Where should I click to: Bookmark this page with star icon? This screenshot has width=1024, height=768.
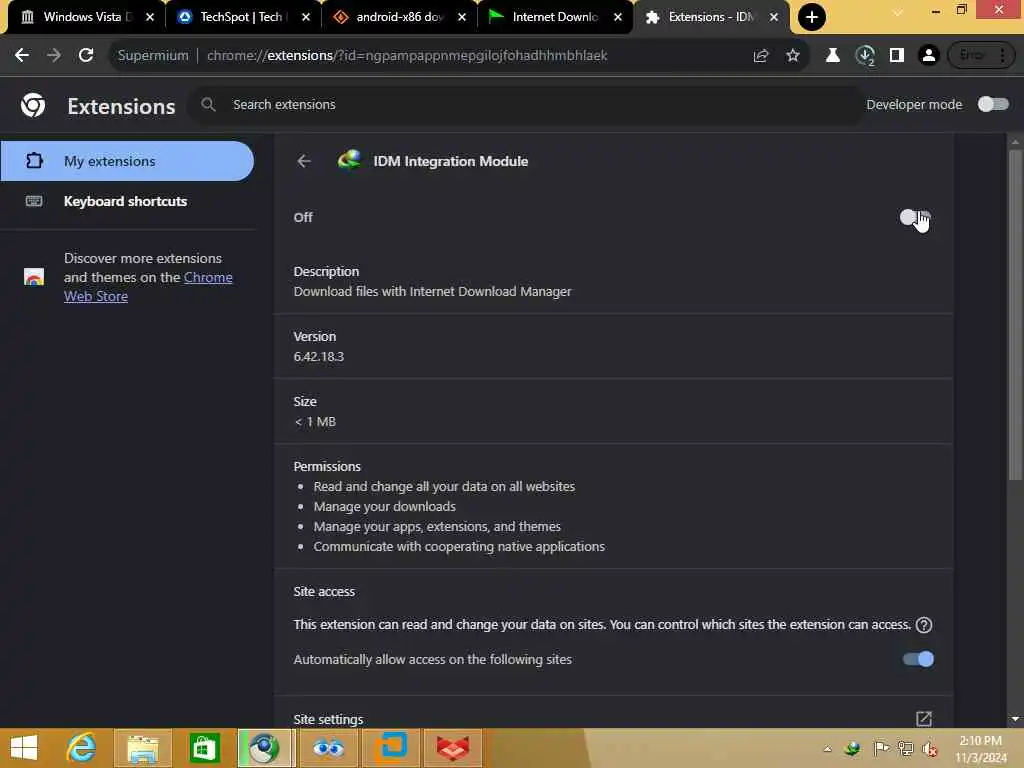[x=793, y=56]
